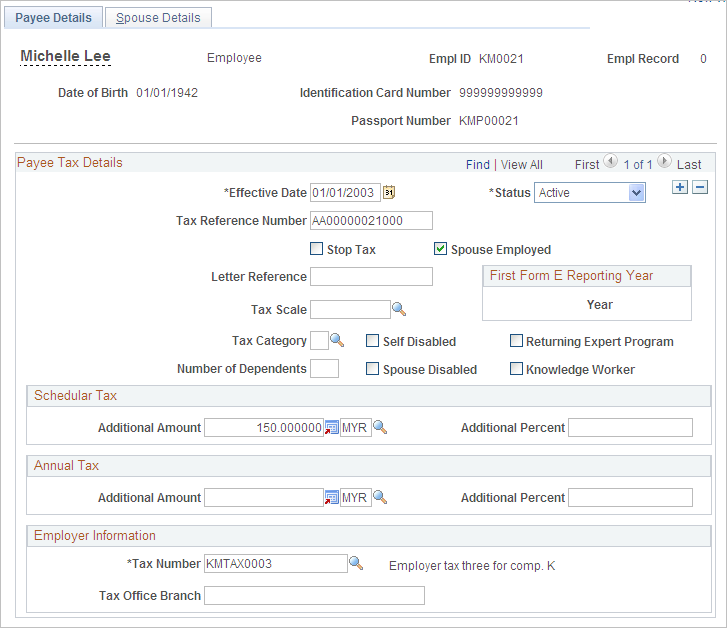The image size is (727, 628).
Task: Add a new Payee Tax Details row
Action: 680,187
